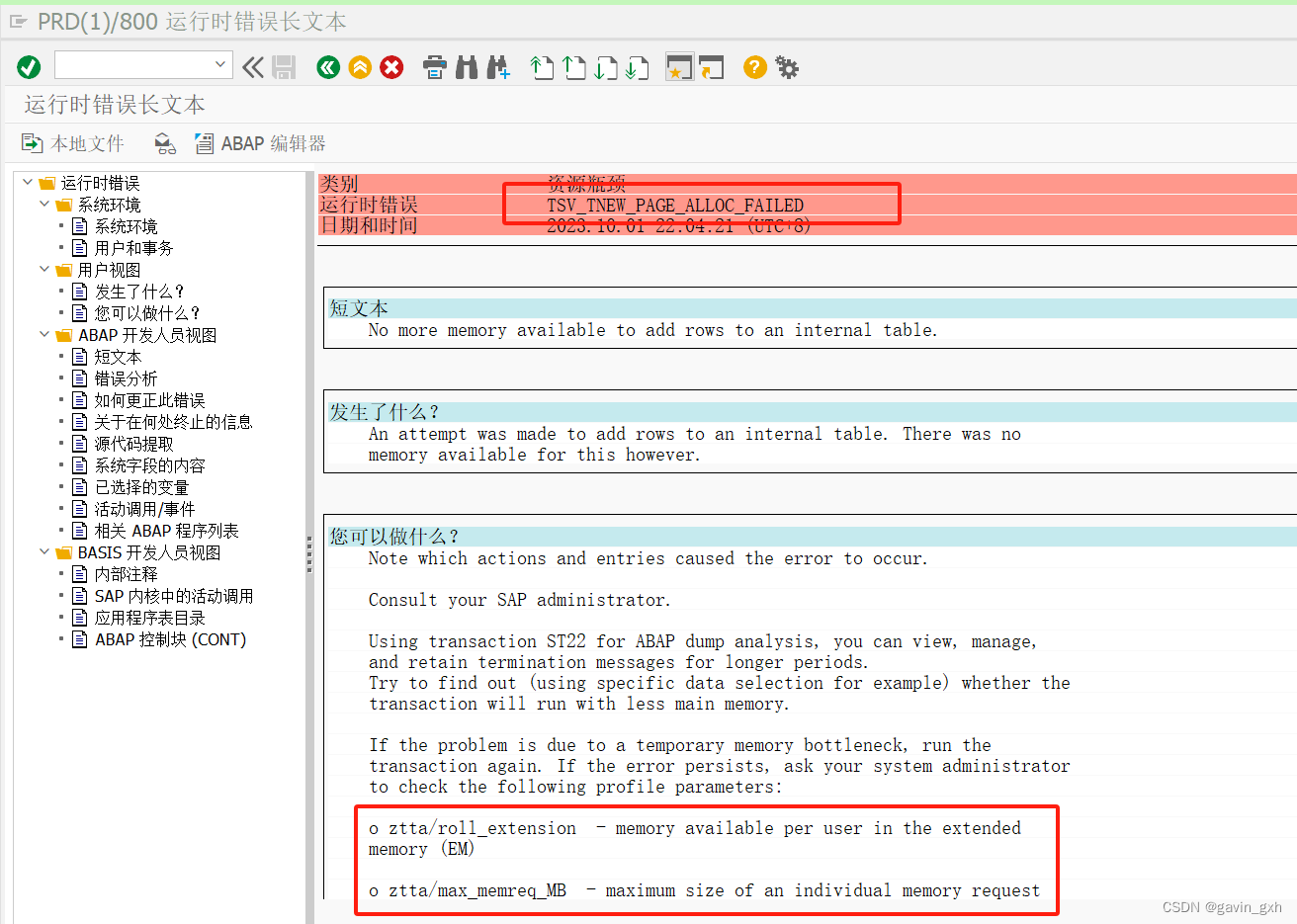The image size is (1297, 924).
Task: Save the runtime error long text
Action: (284, 67)
